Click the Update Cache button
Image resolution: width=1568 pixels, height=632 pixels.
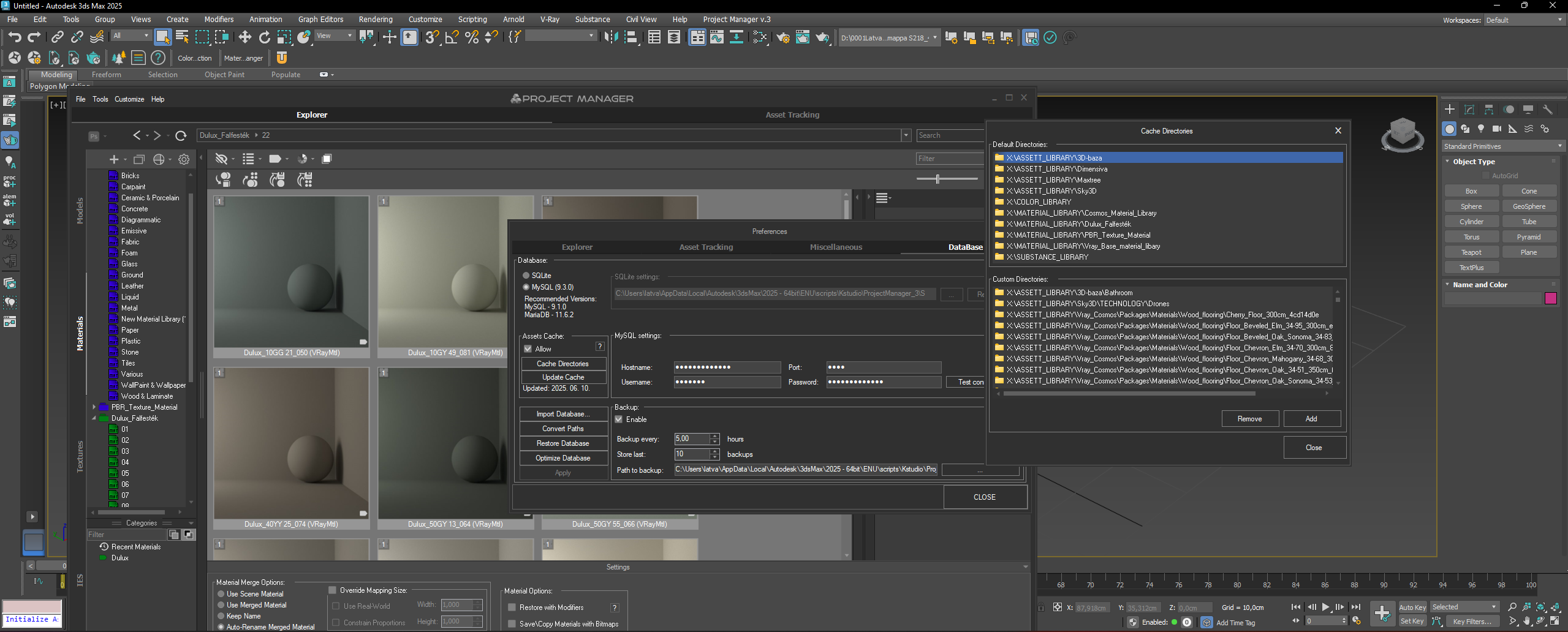point(563,377)
